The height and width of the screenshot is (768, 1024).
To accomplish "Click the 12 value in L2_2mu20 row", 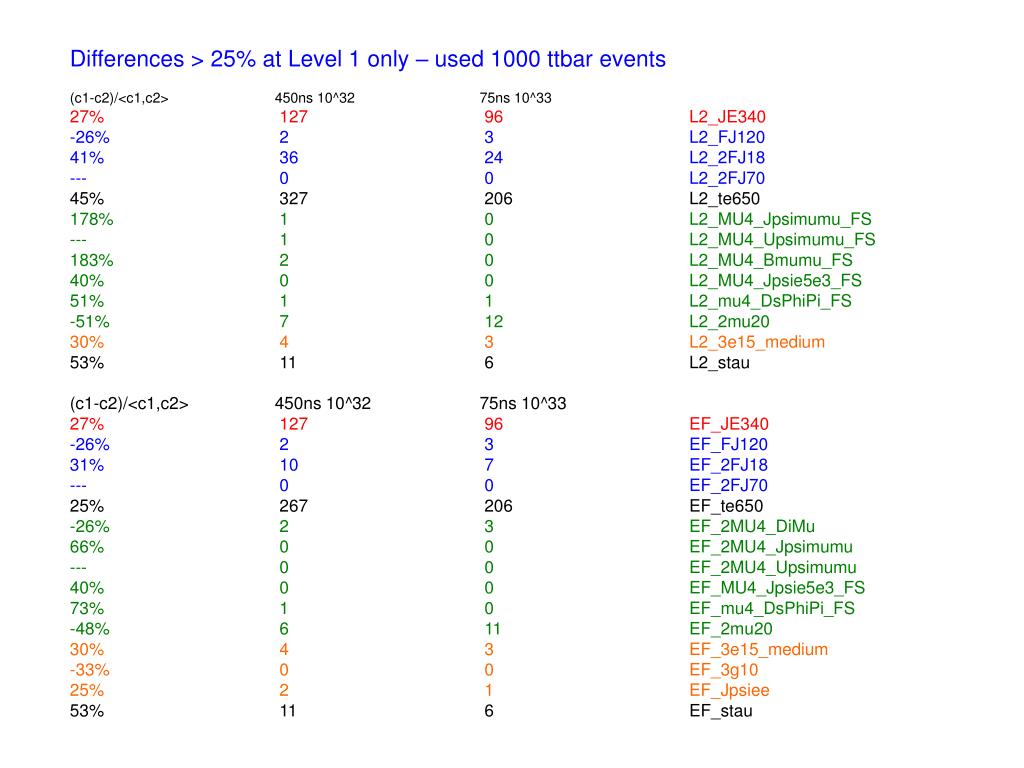I will tap(494, 321).
